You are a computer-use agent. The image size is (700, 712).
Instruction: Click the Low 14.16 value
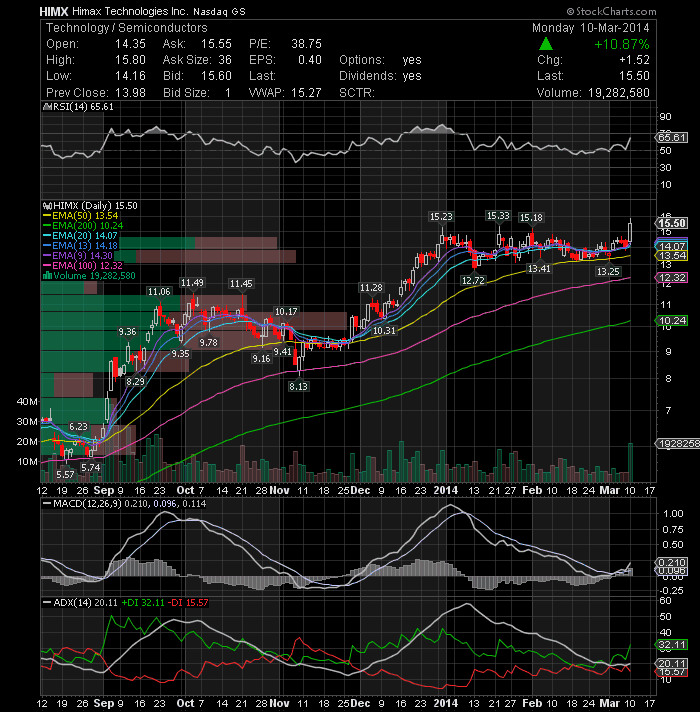(130, 76)
